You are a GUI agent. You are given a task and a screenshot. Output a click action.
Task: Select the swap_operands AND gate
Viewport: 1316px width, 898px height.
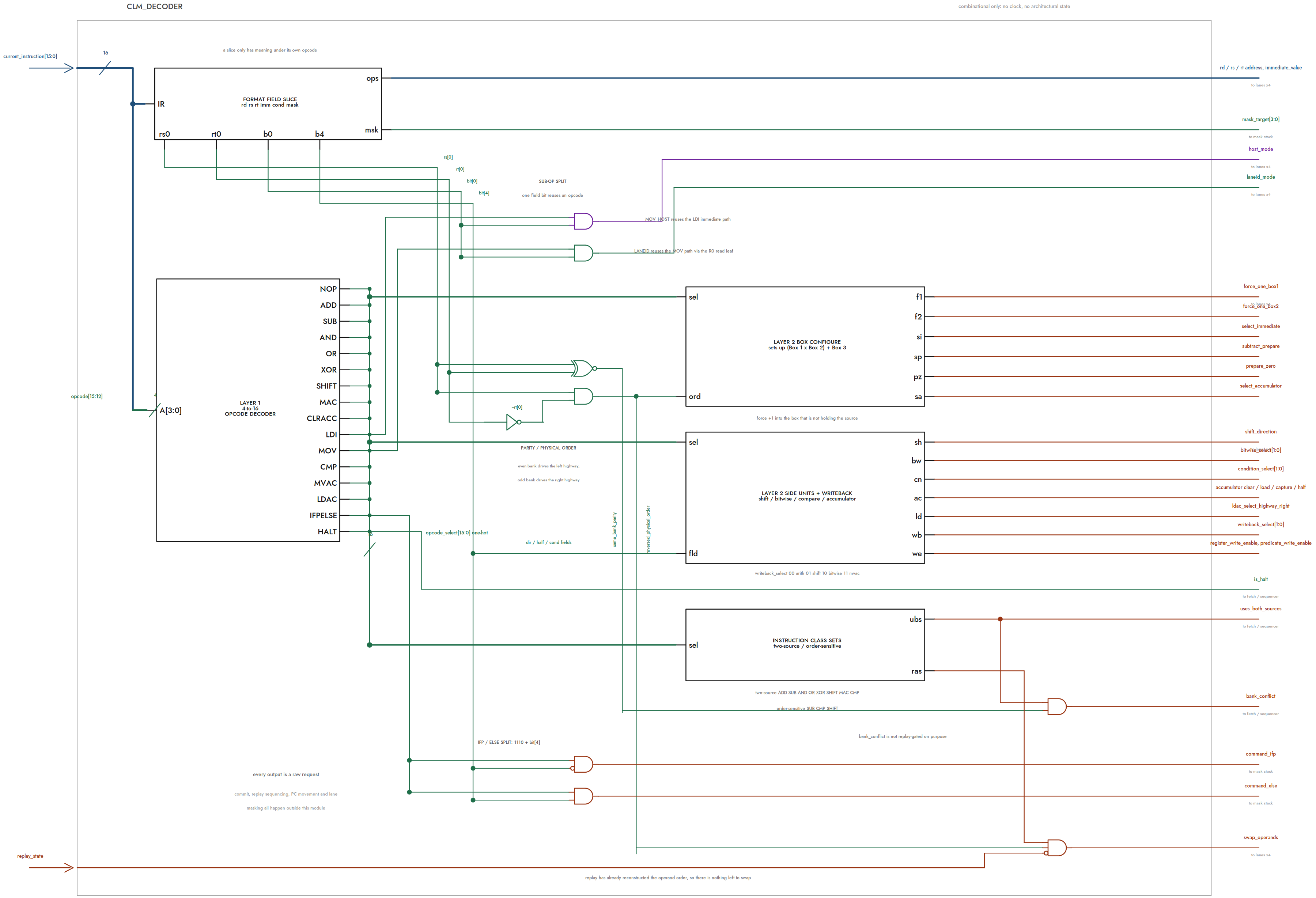coord(1055,847)
